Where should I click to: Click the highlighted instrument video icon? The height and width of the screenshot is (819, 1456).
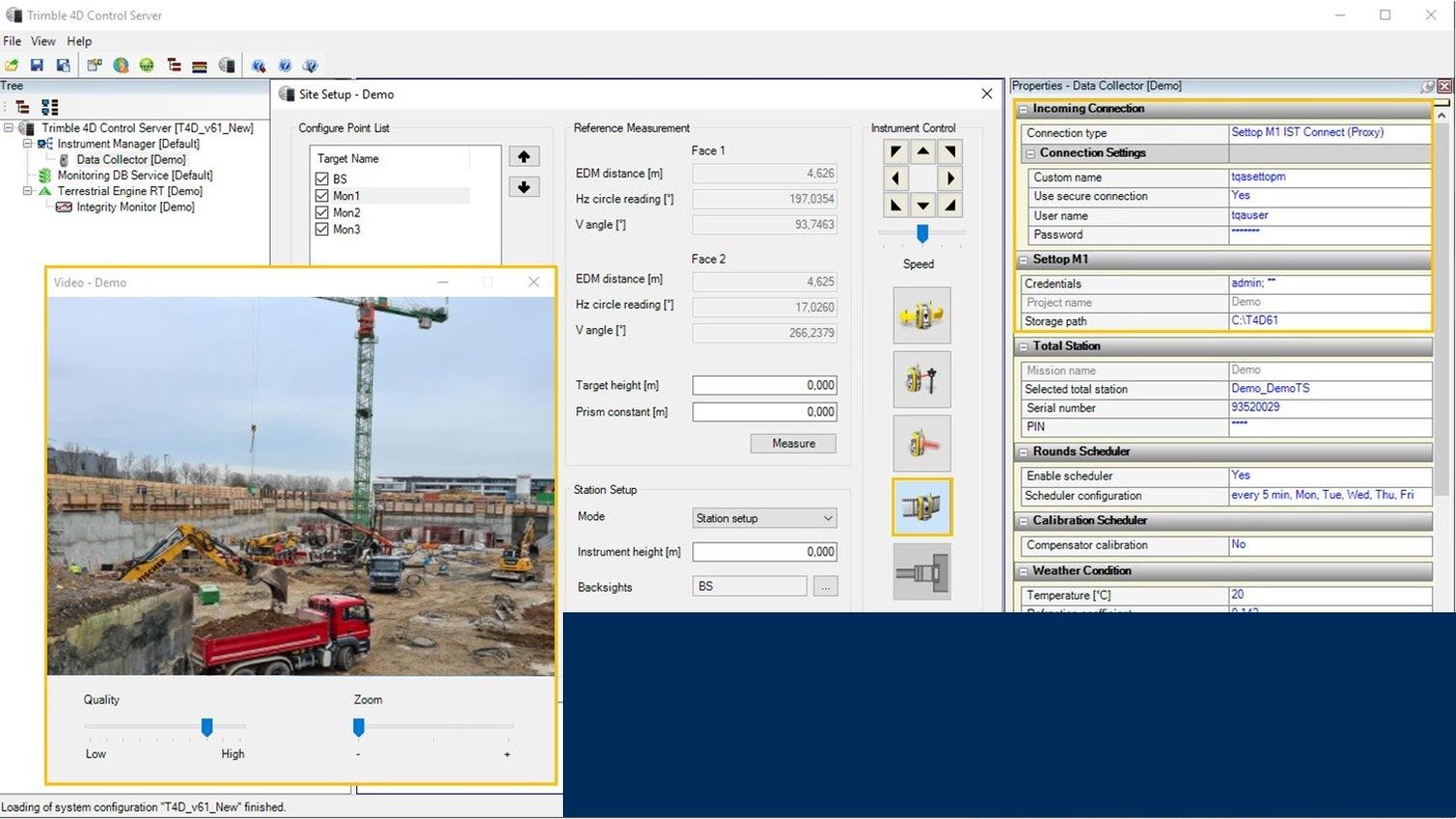coord(922,507)
